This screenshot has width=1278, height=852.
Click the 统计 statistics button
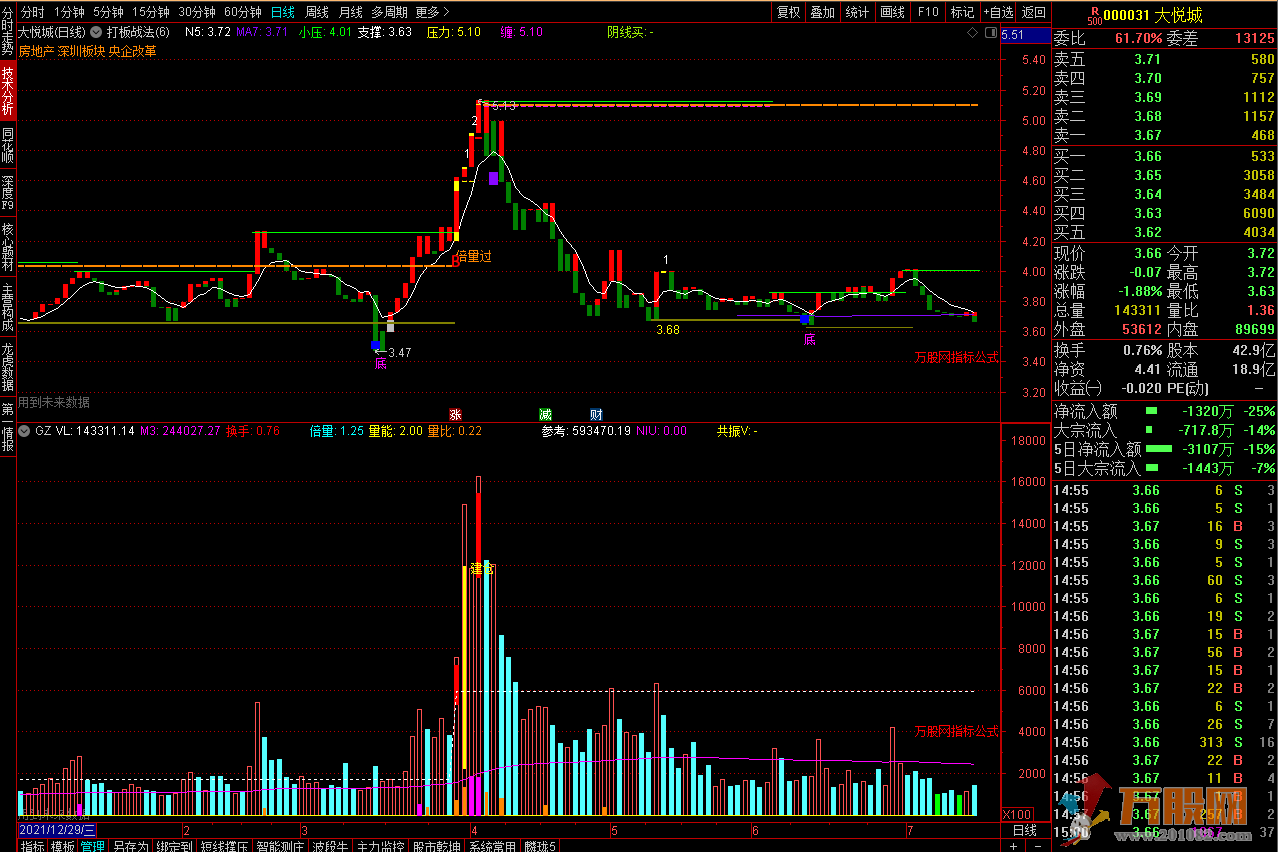(857, 12)
